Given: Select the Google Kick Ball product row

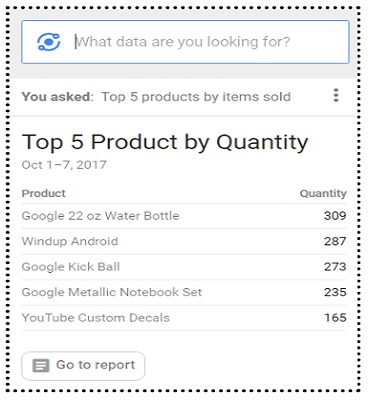Looking at the screenshot, I should pyautogui.click(x=184, y=267).
